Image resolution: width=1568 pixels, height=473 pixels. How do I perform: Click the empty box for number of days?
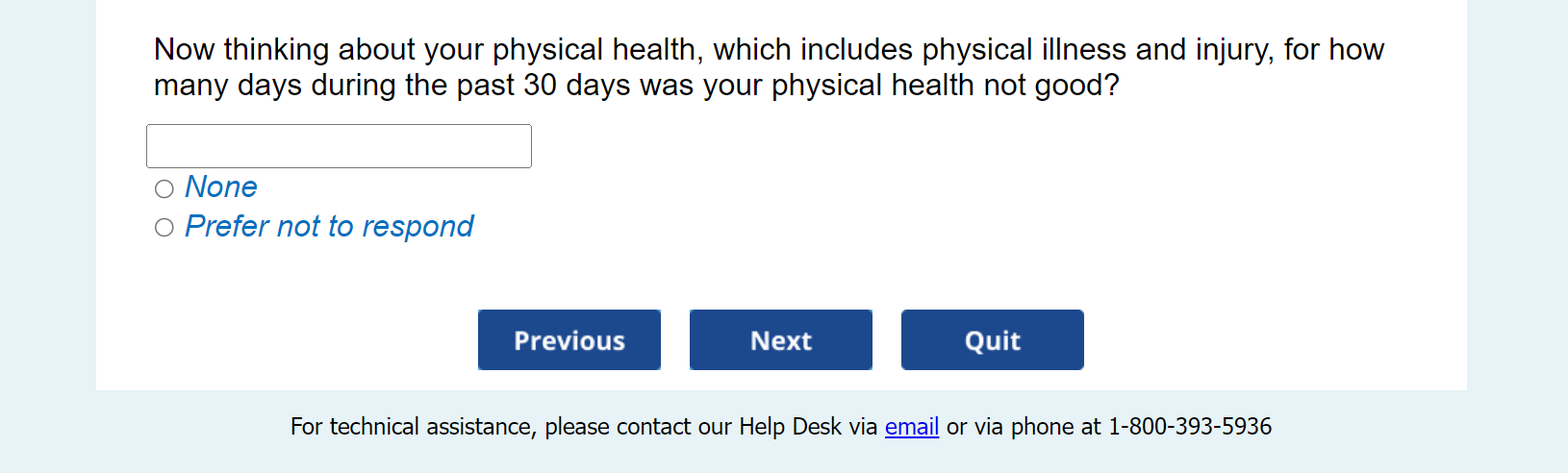click(x=339, y=146)
